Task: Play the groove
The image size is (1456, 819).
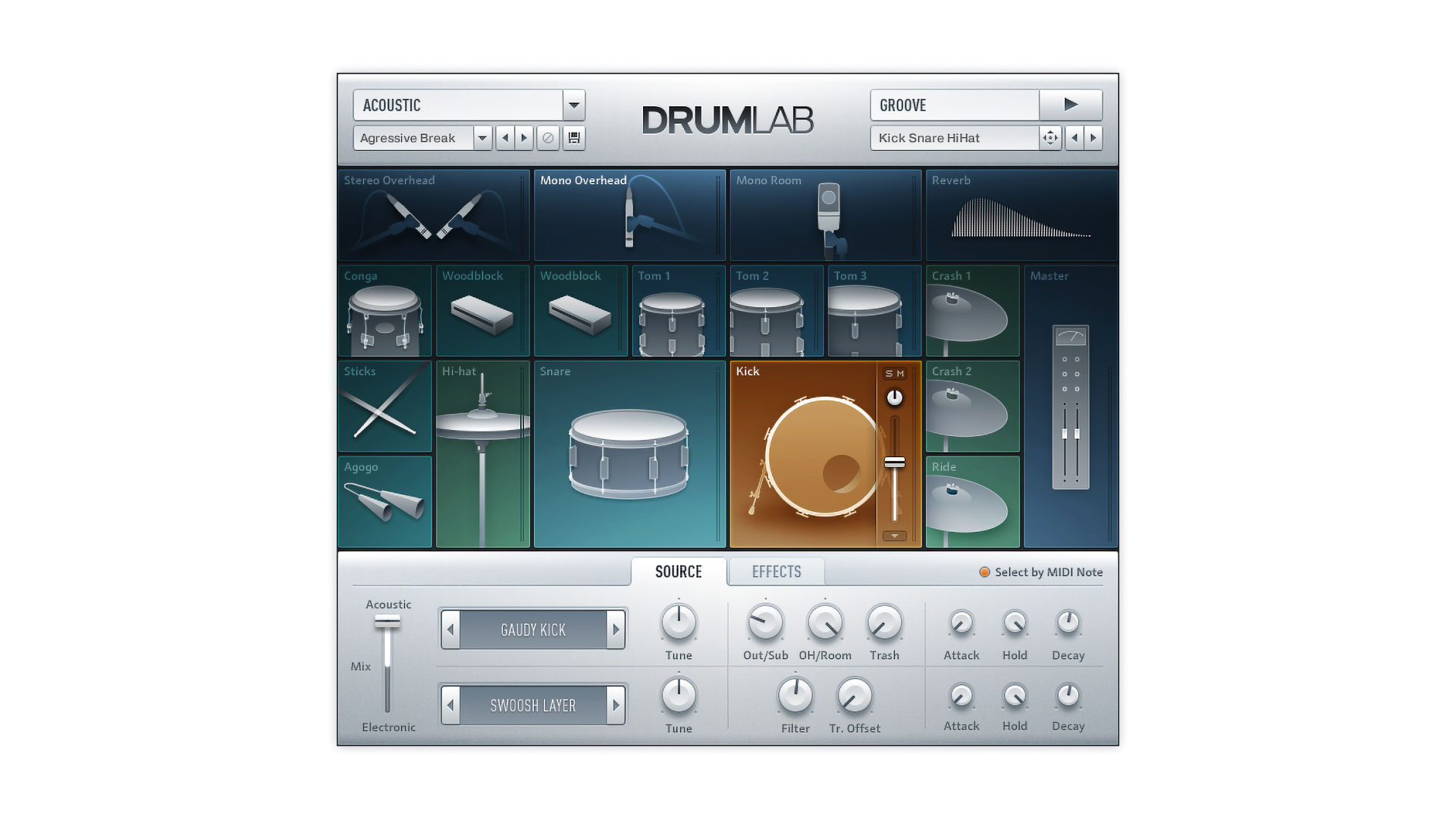Action: (x=1070, y=105)
